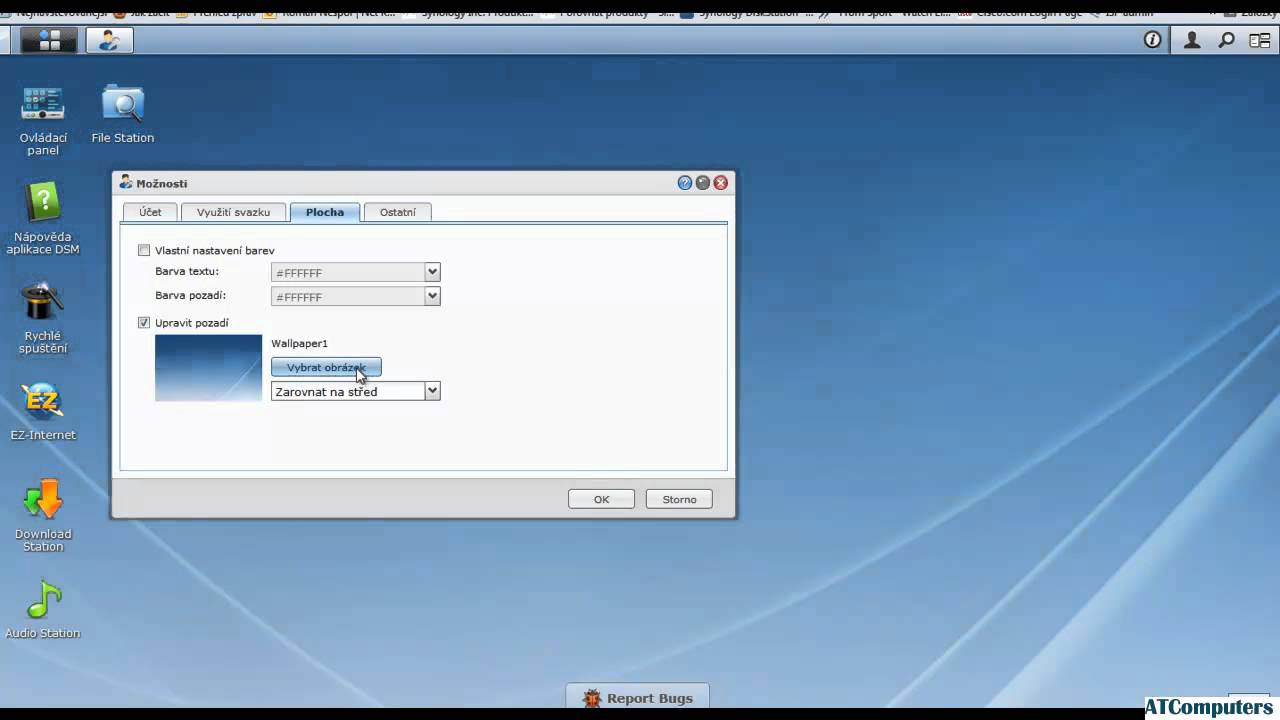This screenshot has width=1280, height=720.
Task: Open the pilot view icon top right
Action: (1262, 40)
